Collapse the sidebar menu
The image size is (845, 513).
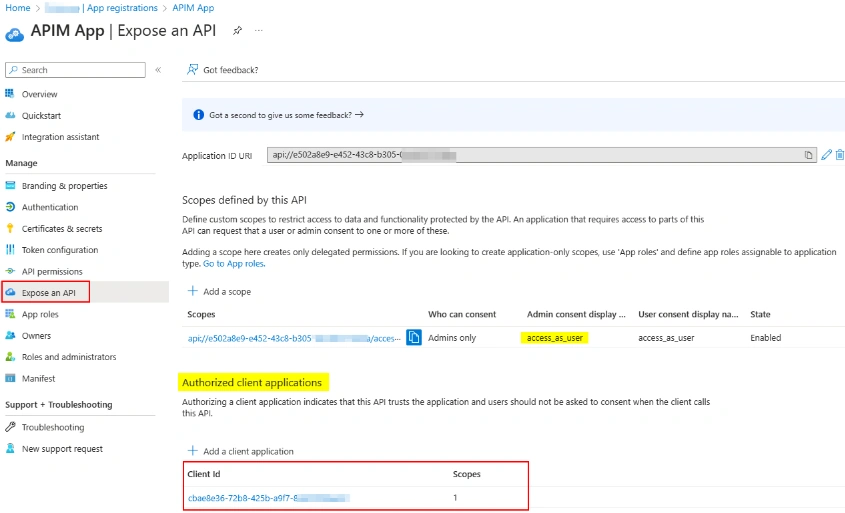158,70
